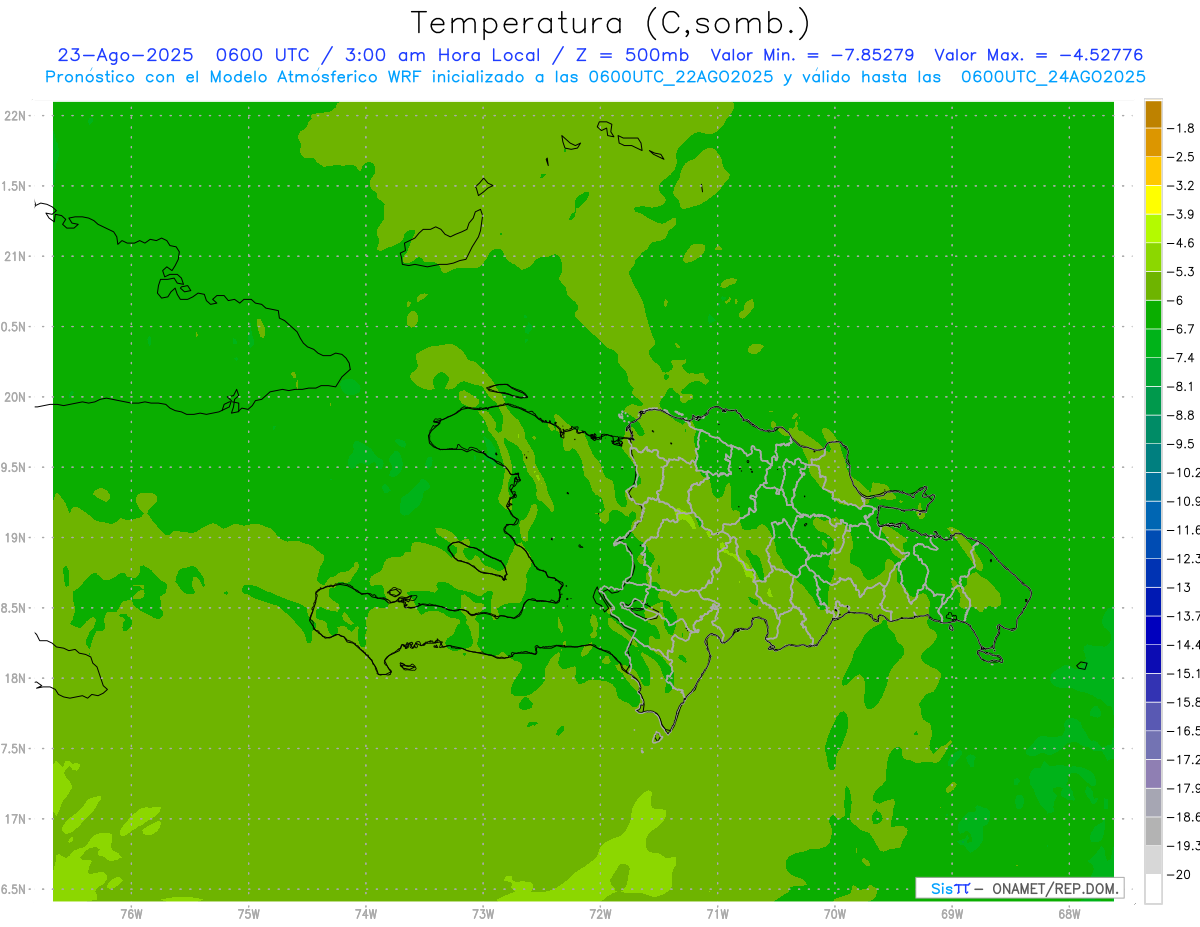Pick the gray swatch between -18.6 and -19.3

[x=1153, y=831]
